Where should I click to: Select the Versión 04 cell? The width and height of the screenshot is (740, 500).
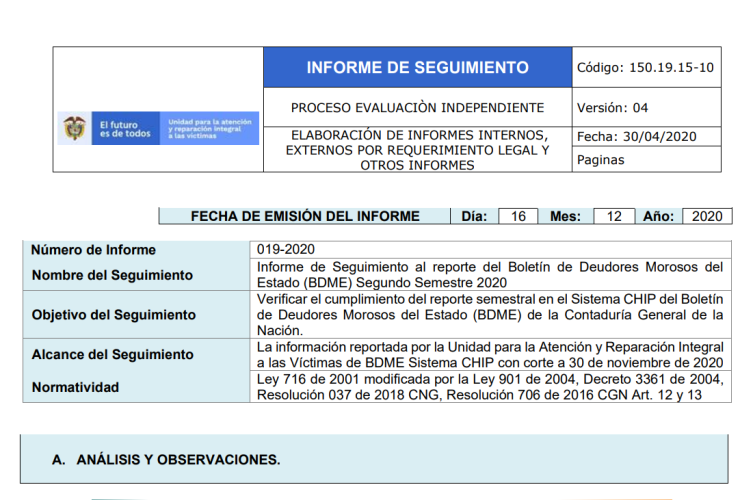pos(647,108)
